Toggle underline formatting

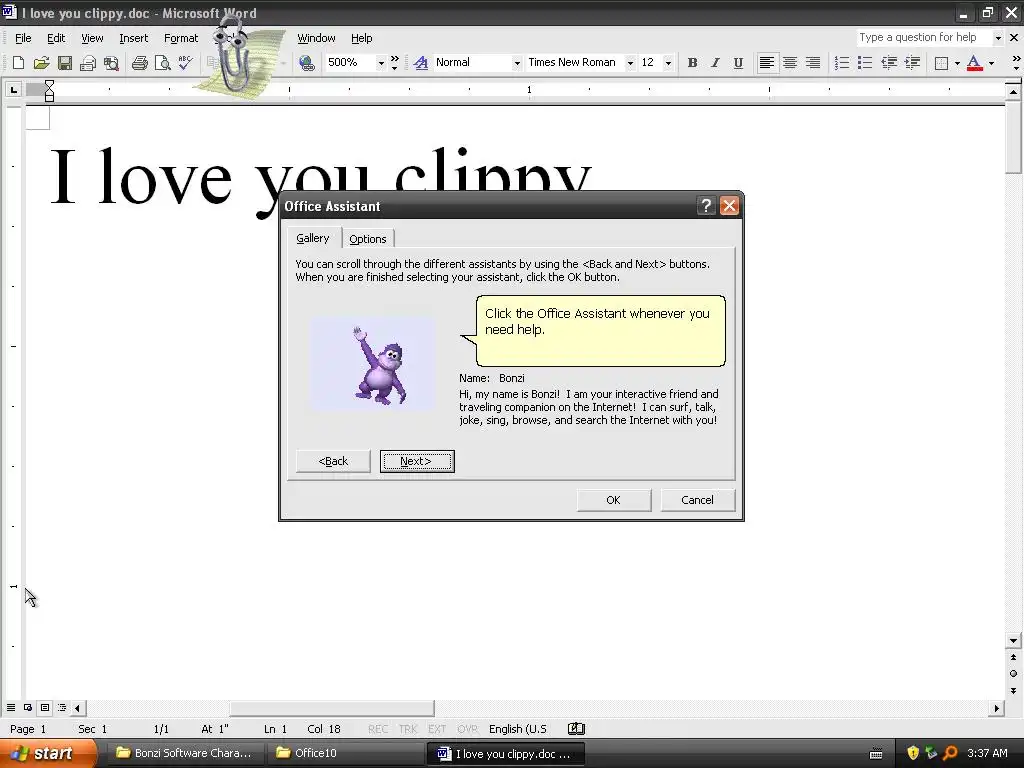[738, 63]
